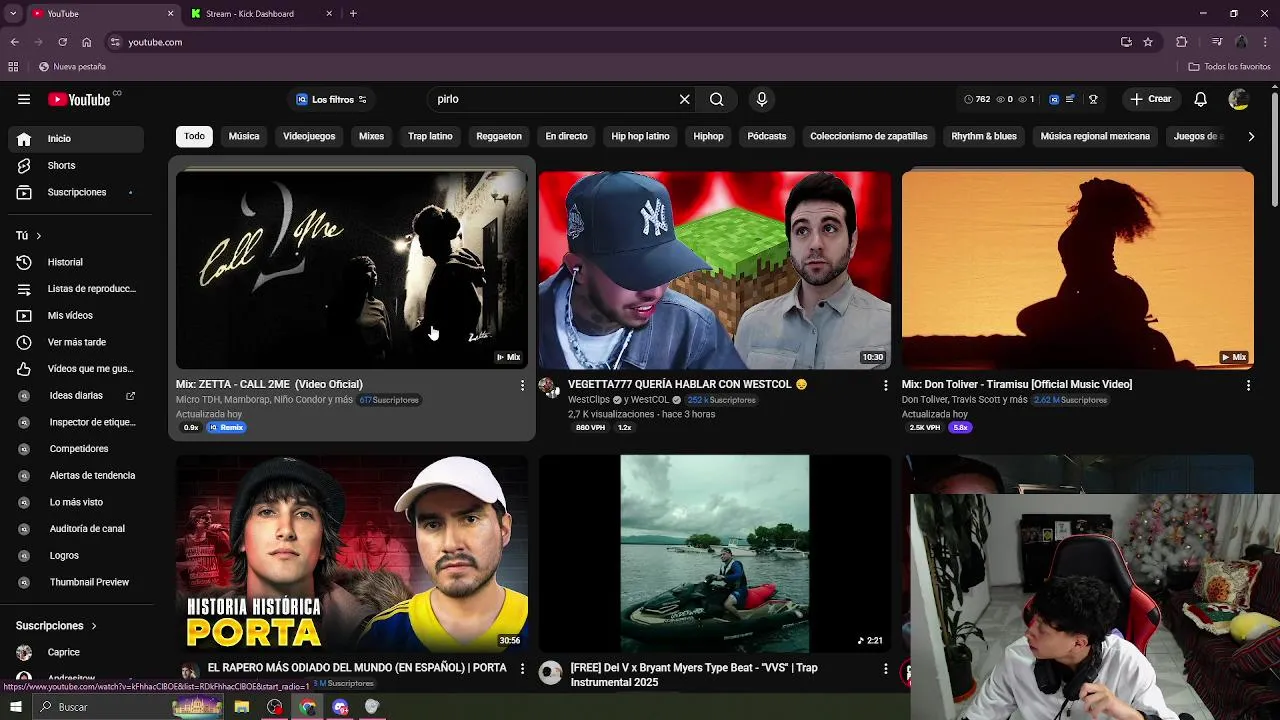Screen dimensions: 1280x720
Task: Start voice search with the microphone
Action: coord(762,99)
